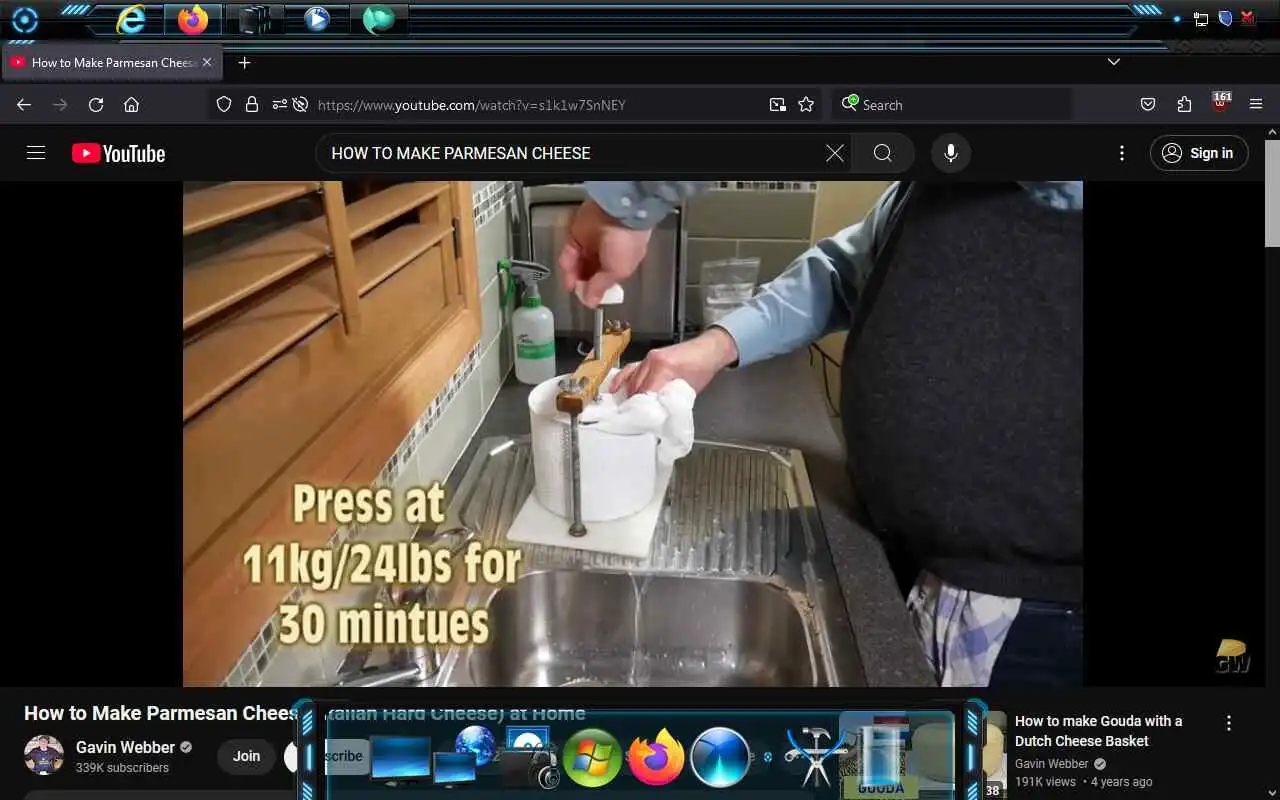
Task: Open options for the Gouda video suggestion
Action: [1229, 723]
